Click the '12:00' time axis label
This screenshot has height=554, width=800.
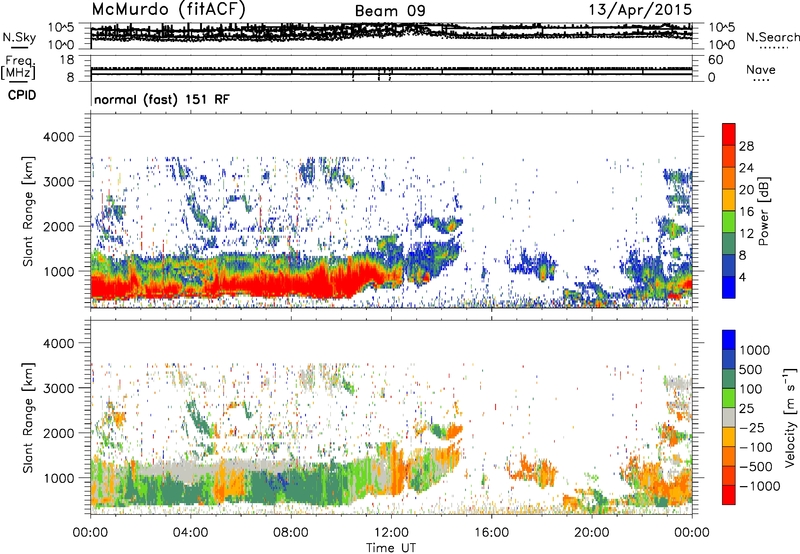coord(391,533)
